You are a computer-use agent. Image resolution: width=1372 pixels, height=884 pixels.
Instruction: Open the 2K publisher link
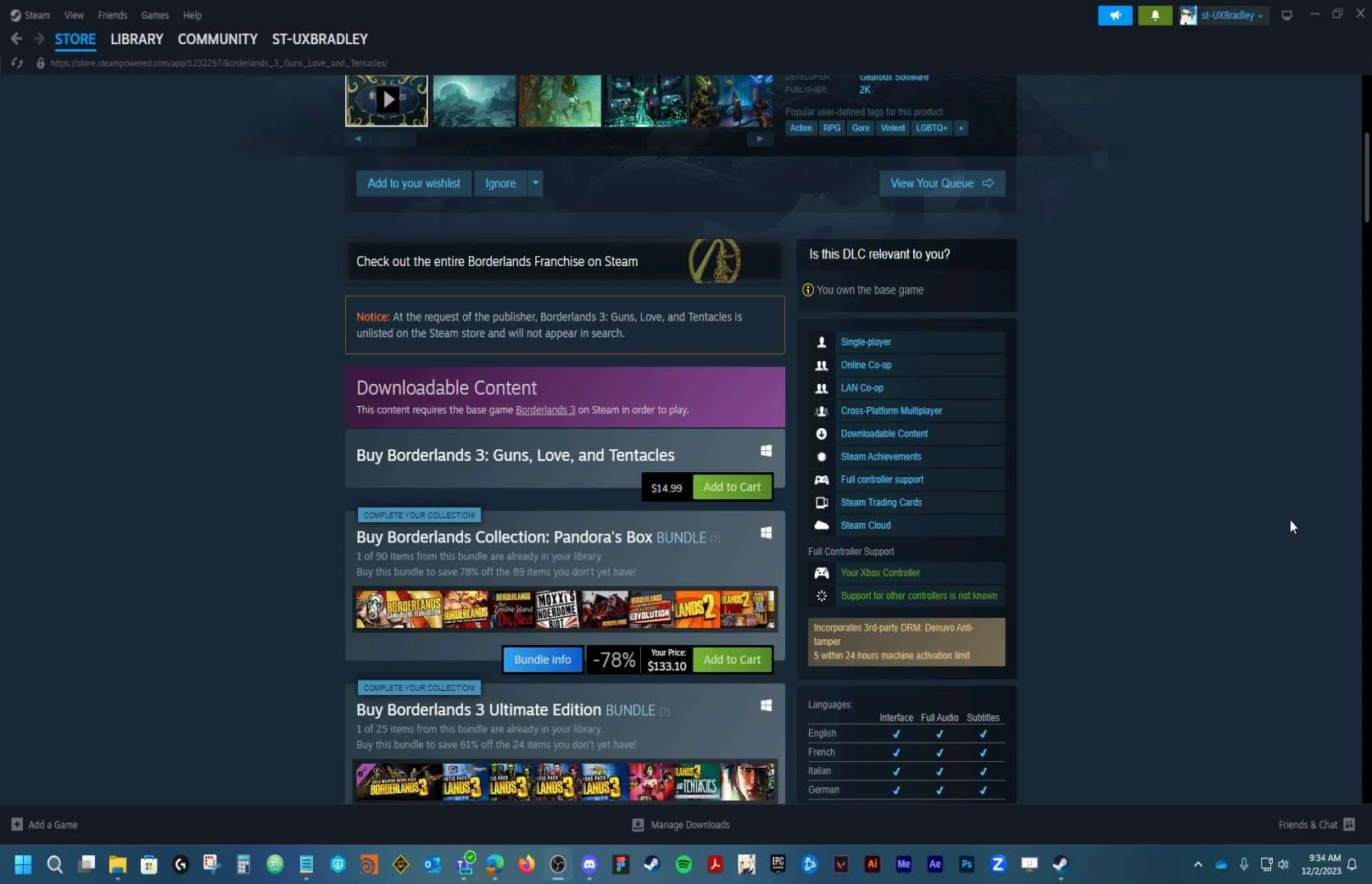(x=865, y=90)
